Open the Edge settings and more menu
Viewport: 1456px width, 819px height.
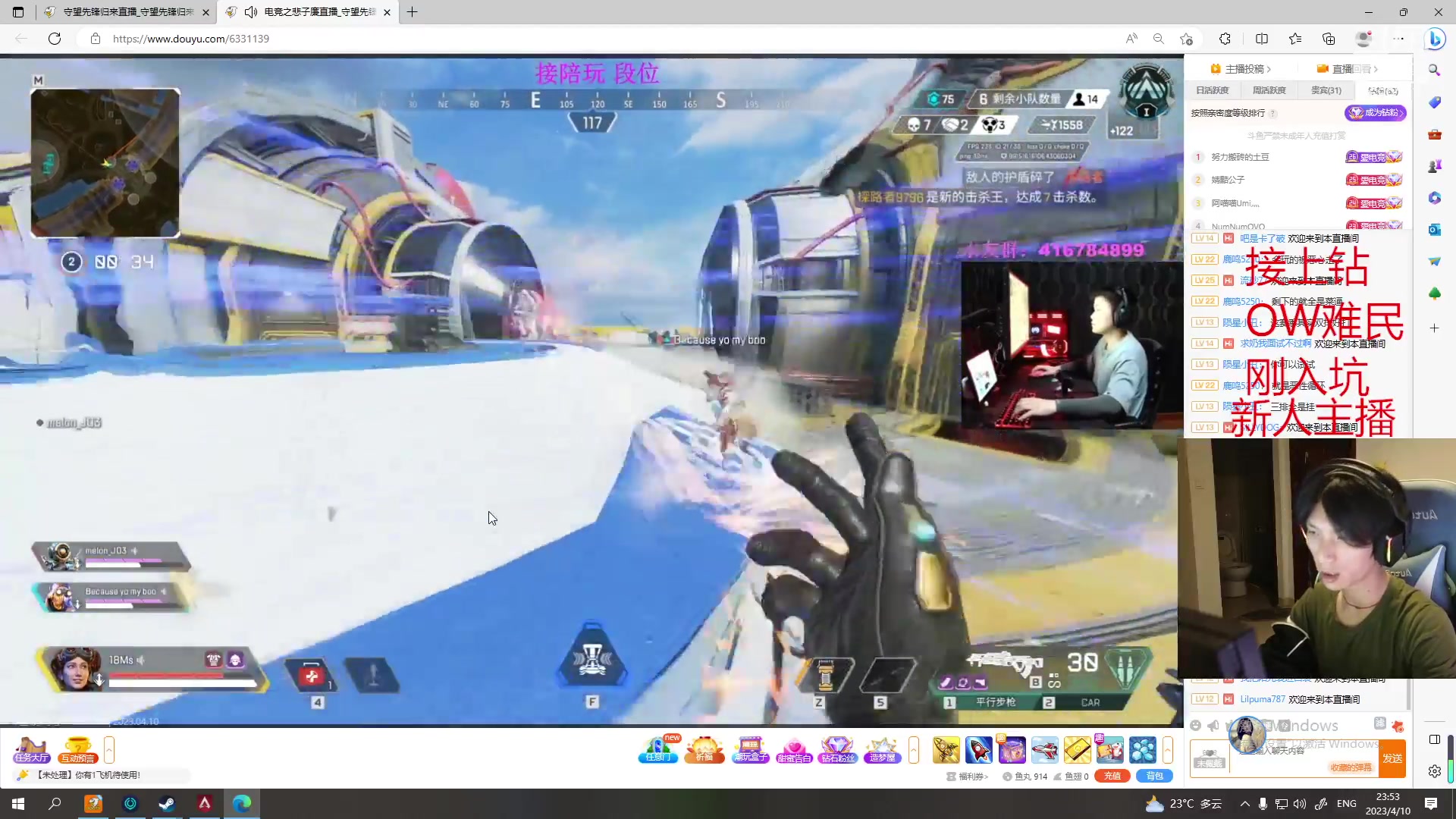click(1398, 39)
